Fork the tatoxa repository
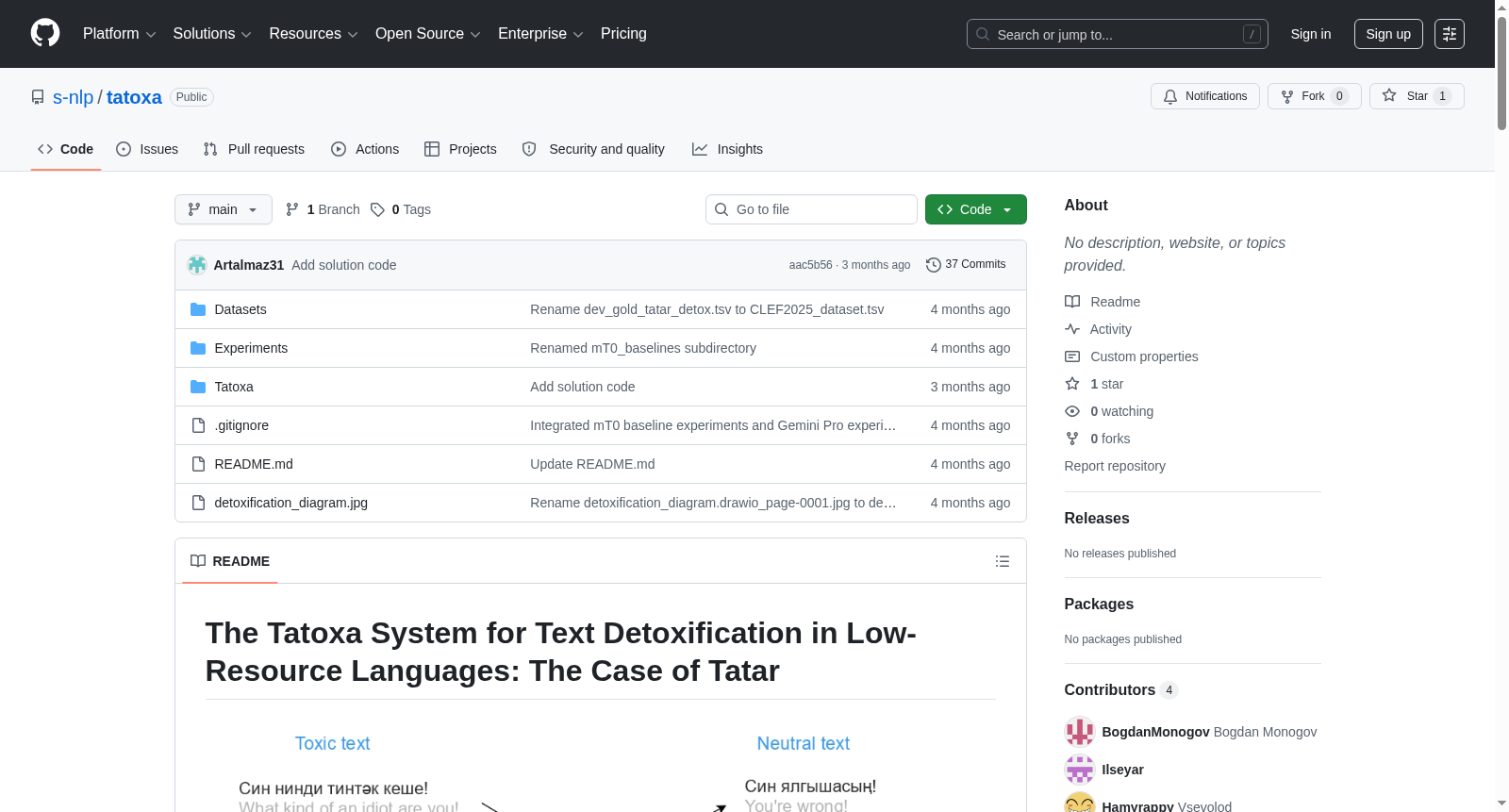 1314,96
